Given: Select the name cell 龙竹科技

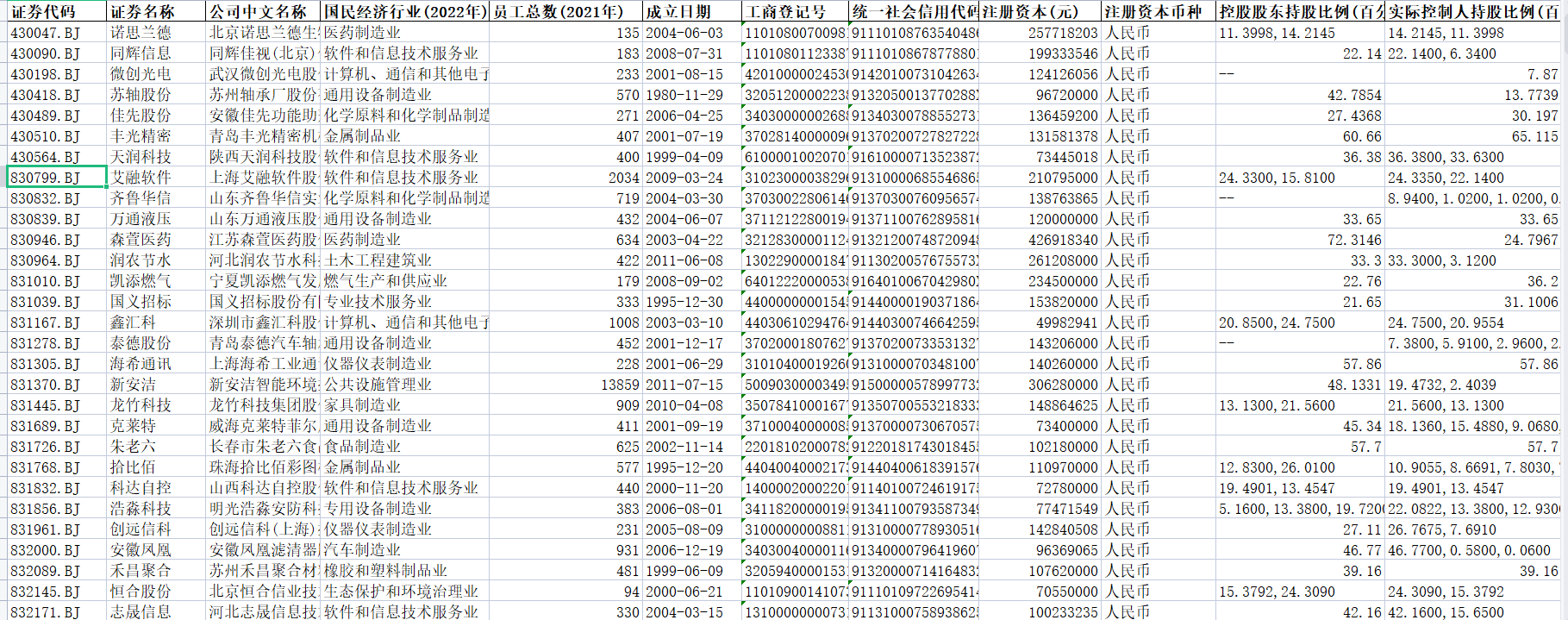Looking at the screenshot, I should coord(156,405).
